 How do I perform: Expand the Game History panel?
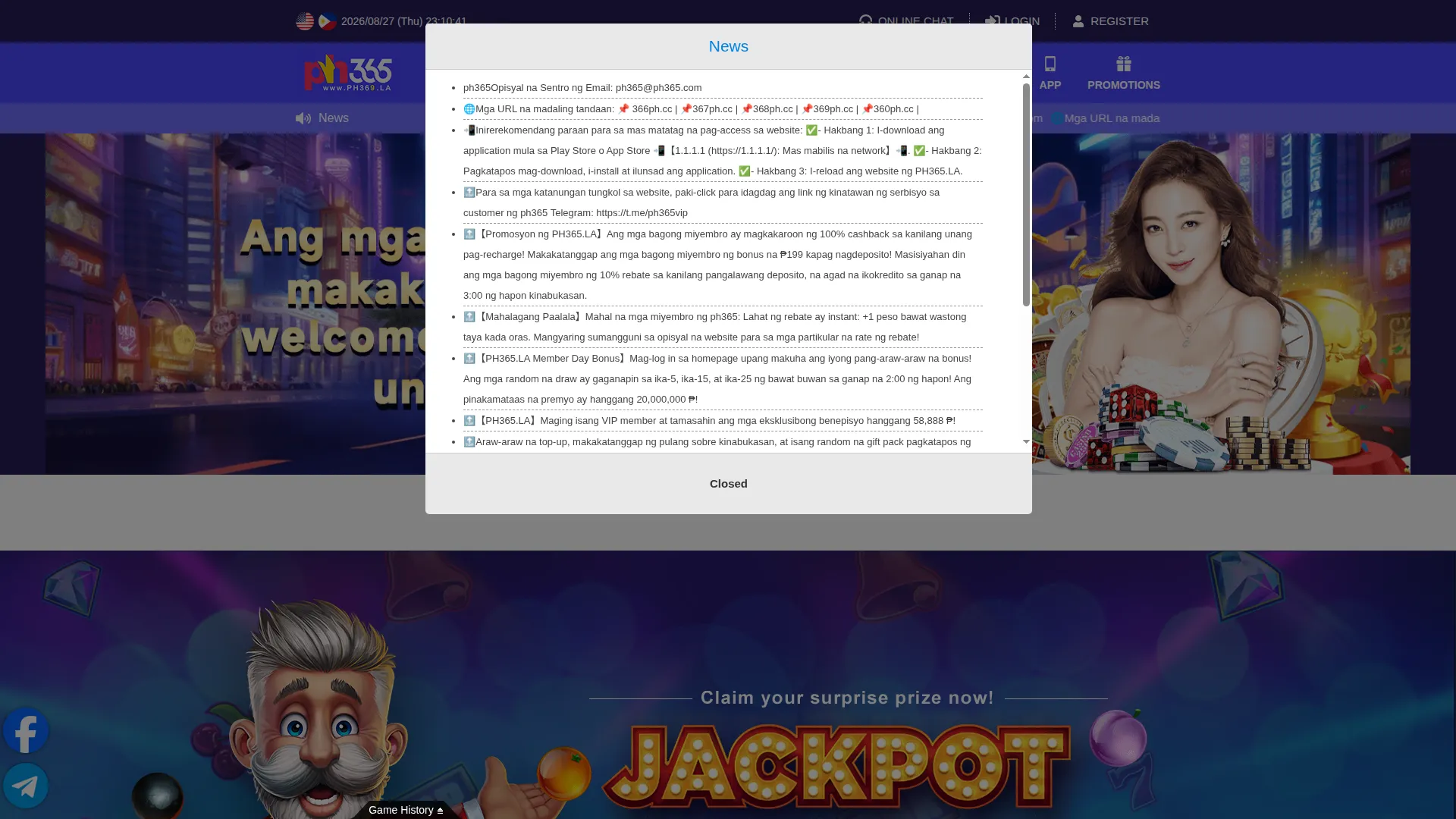406,810
